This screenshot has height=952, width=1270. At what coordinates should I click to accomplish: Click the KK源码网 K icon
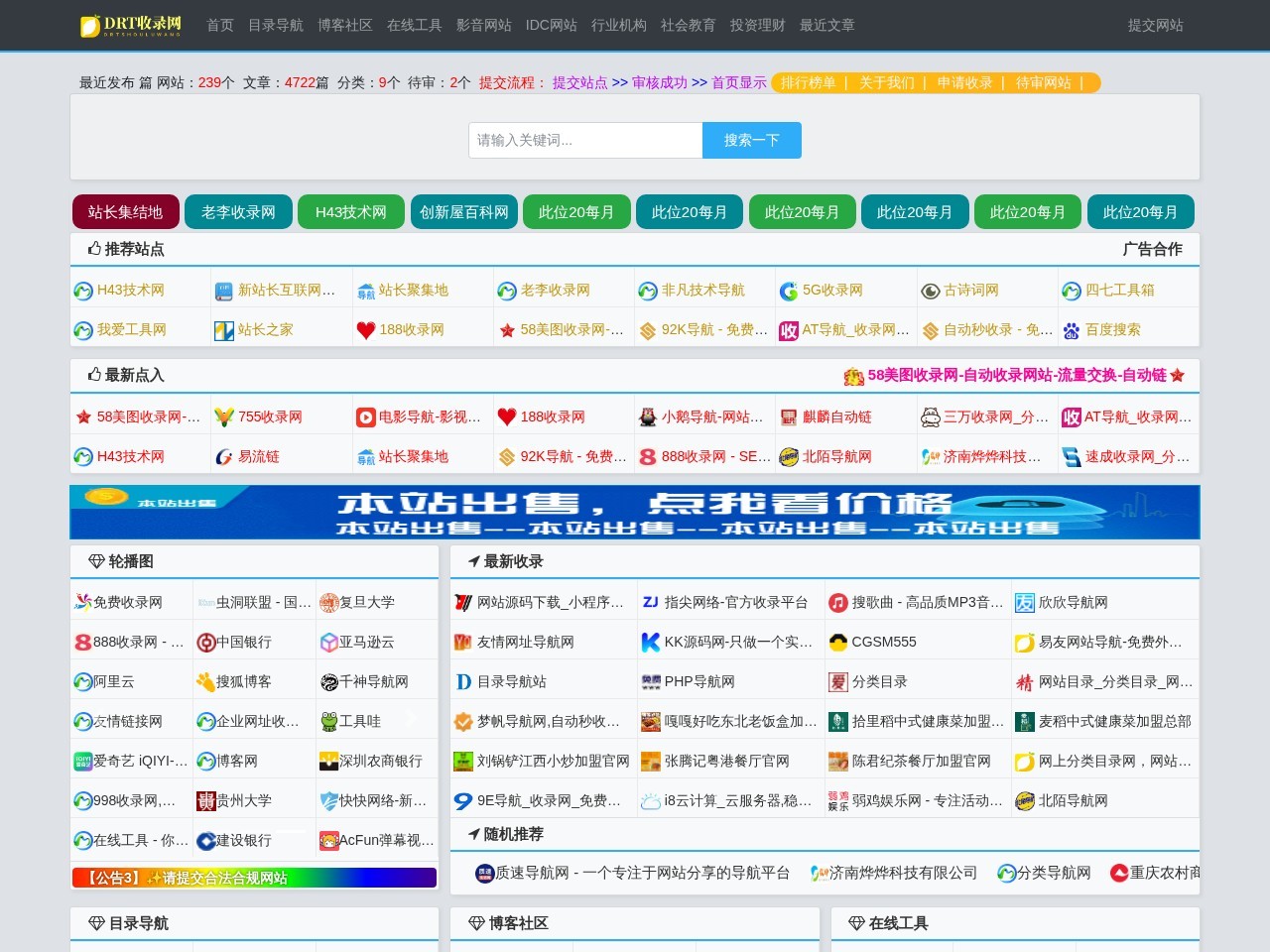coord(651,642)
